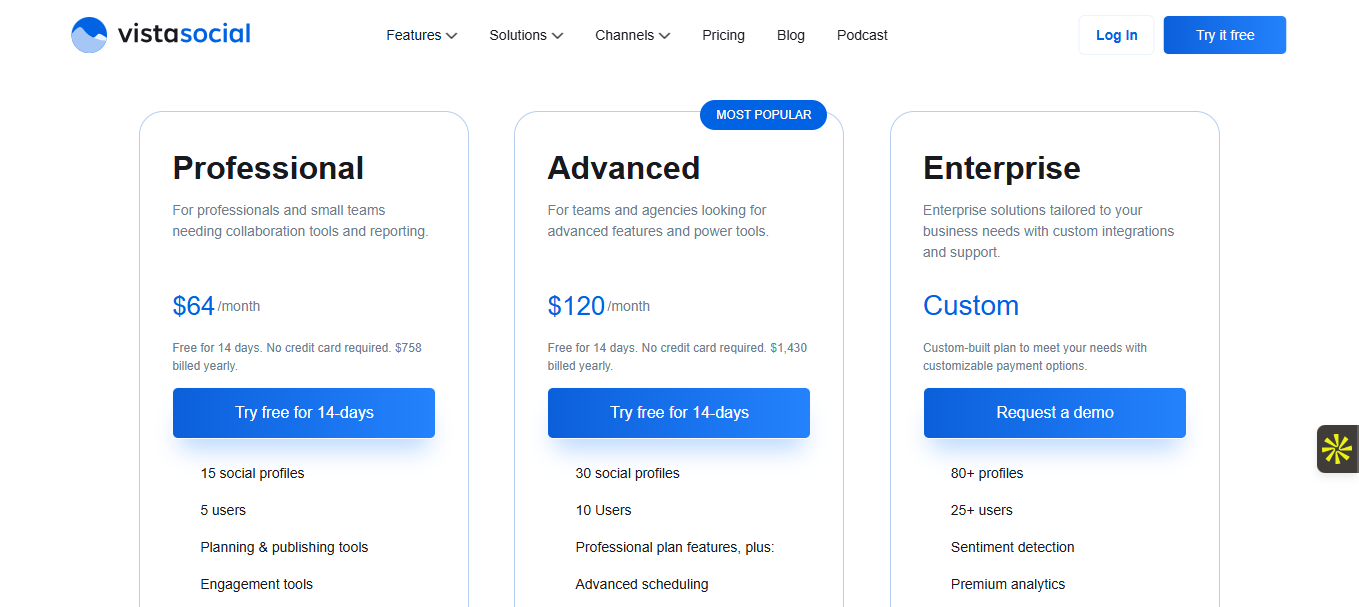This screenshot has width=1359, height=607.
Task: Open the Blog page
Action: point(790,35)
